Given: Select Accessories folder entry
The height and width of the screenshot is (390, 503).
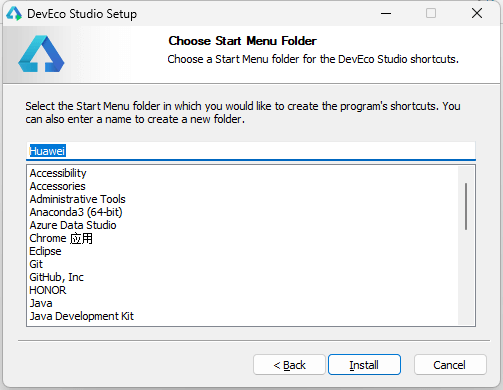Looking at the screenshot, I should 58,186.
